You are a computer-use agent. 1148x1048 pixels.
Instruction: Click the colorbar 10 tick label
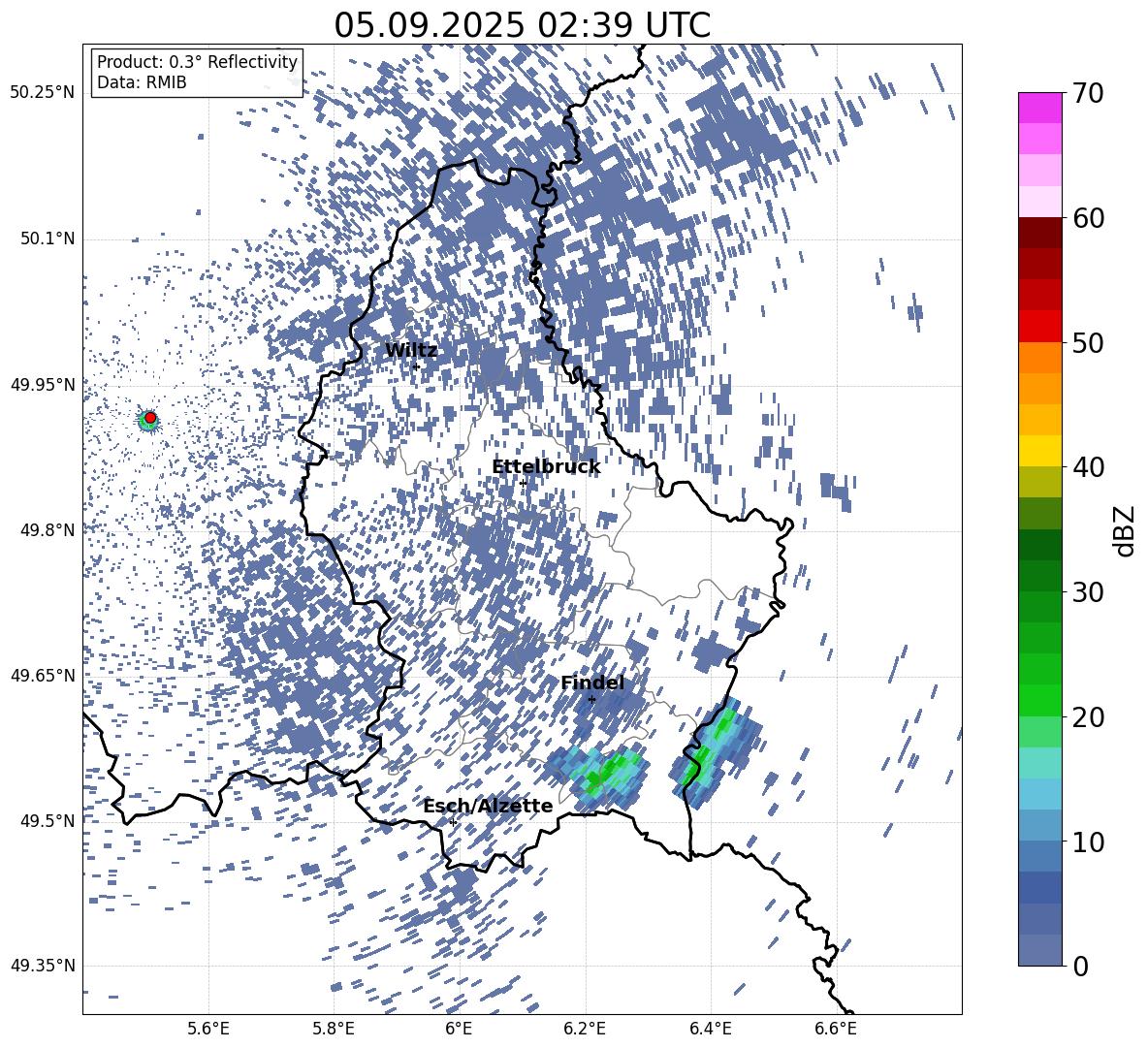coord(1088,842)
